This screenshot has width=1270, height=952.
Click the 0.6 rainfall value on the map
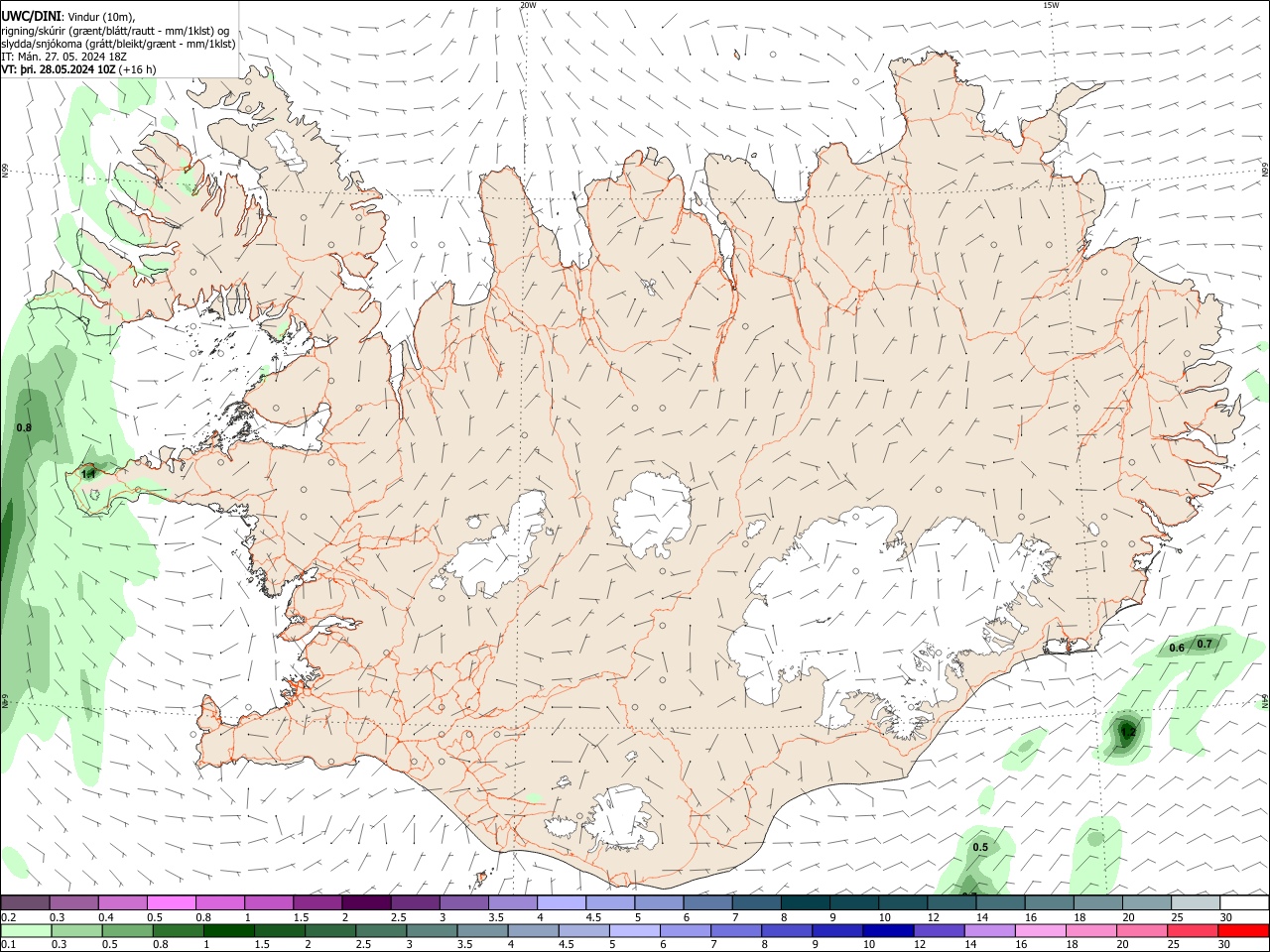point(1177,648)
